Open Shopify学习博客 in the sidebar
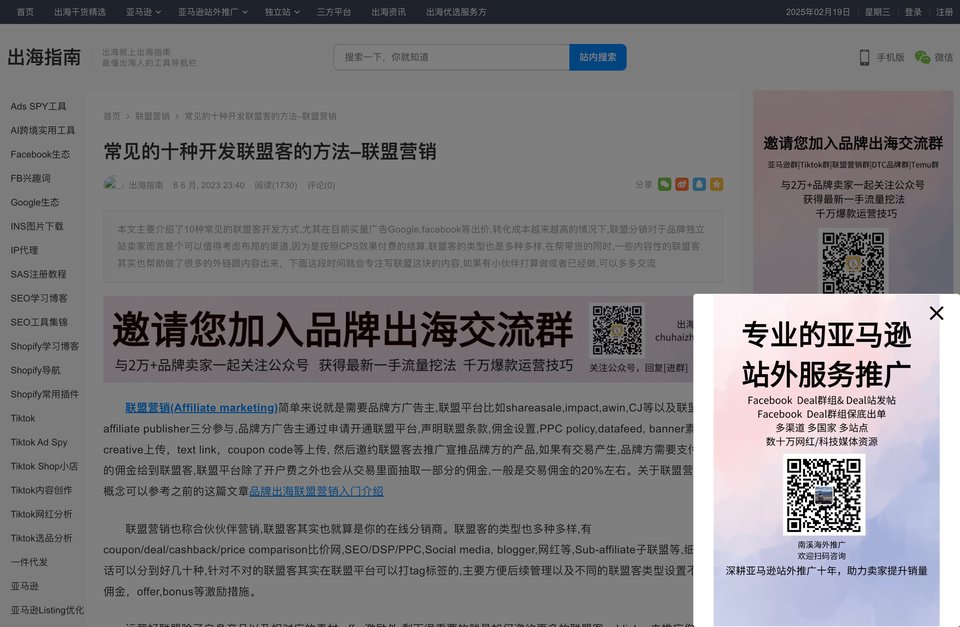 [45, 346]
